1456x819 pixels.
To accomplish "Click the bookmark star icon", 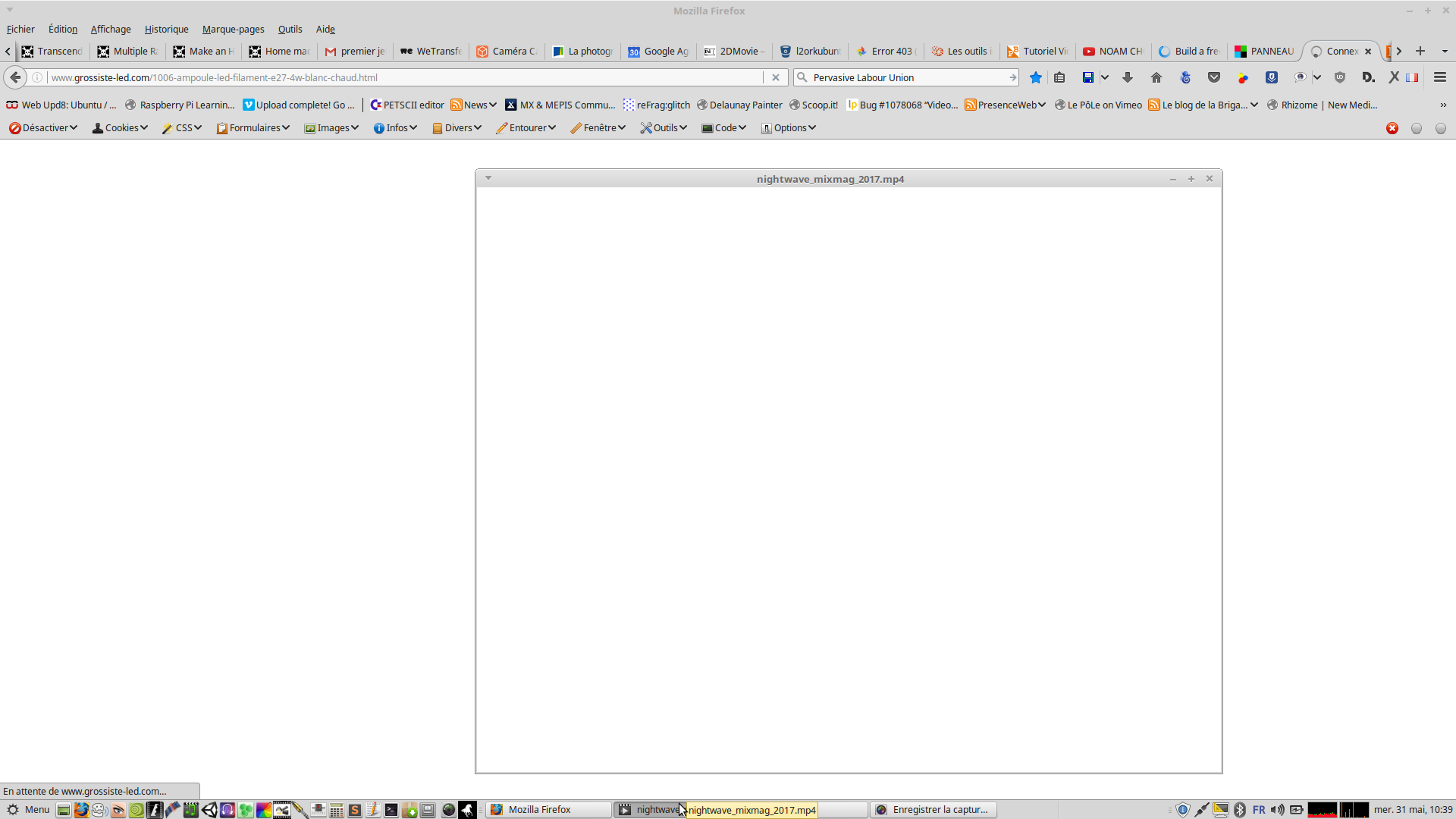I will tap(1035, 77).
